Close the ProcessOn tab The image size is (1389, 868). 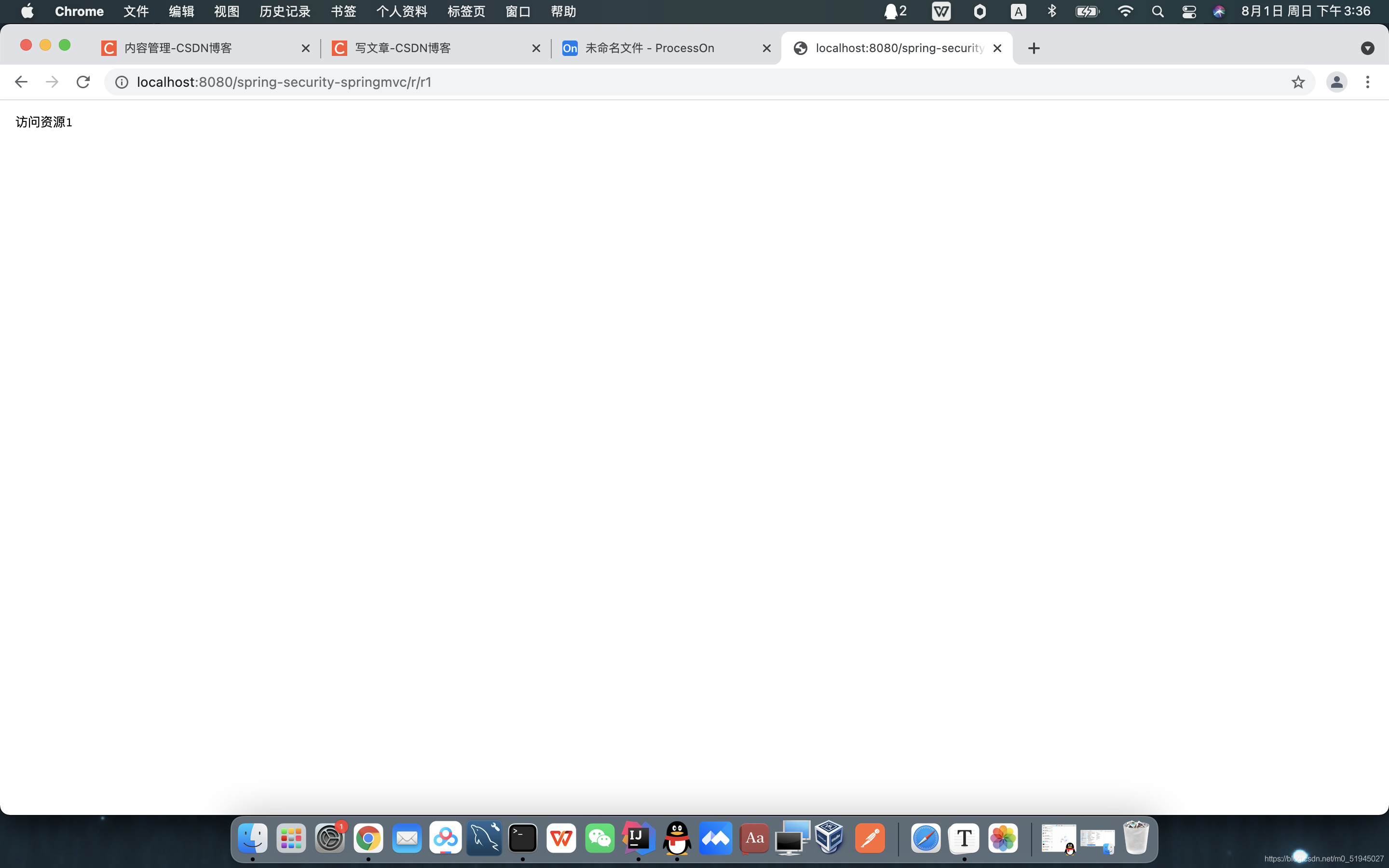[766, 48]
